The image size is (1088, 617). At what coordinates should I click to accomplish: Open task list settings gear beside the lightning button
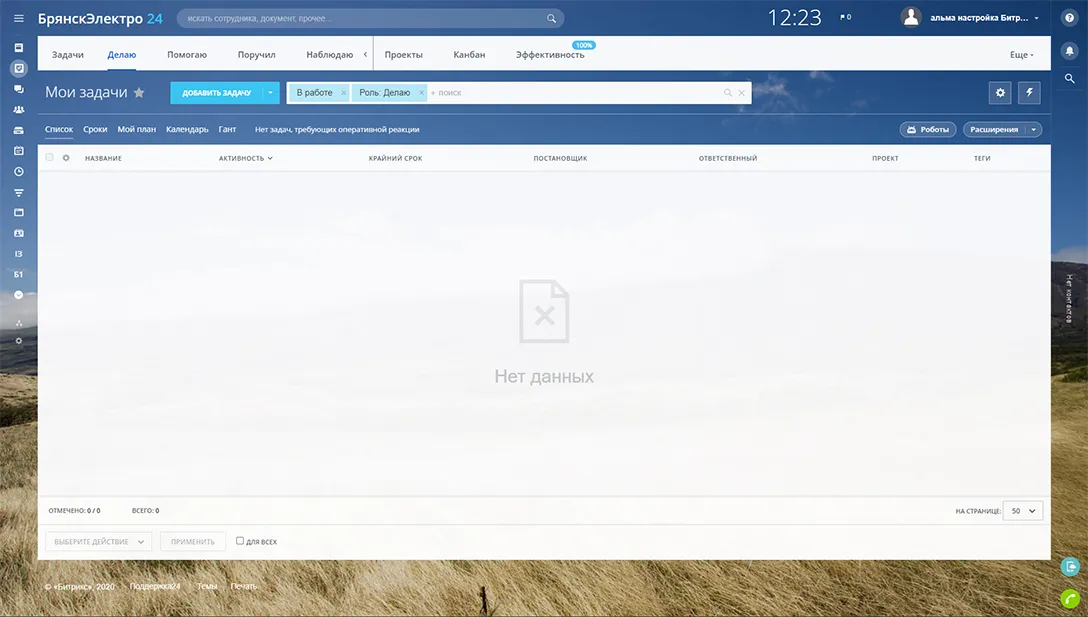coord(1000,92)
